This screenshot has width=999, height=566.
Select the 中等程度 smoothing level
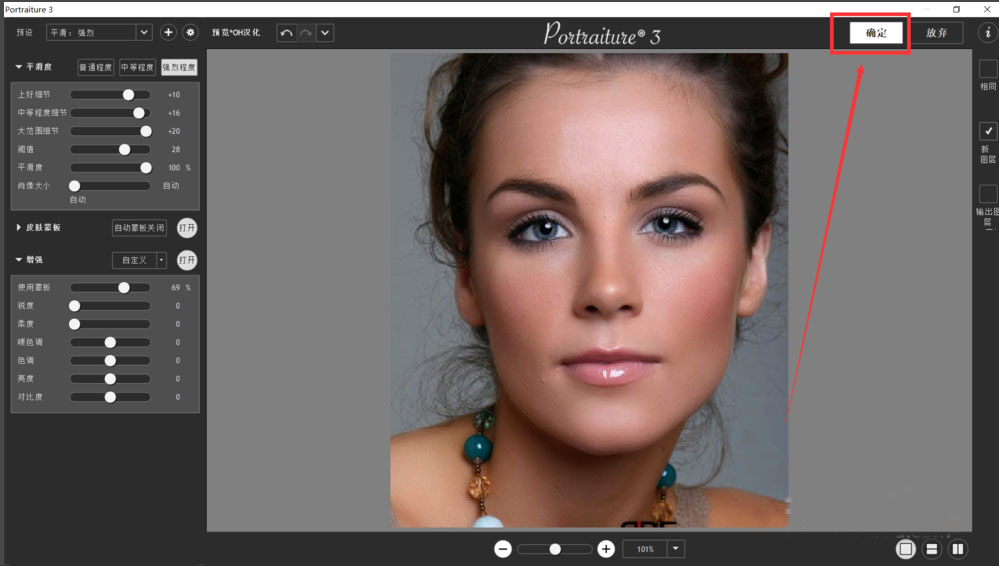[137, 68]
